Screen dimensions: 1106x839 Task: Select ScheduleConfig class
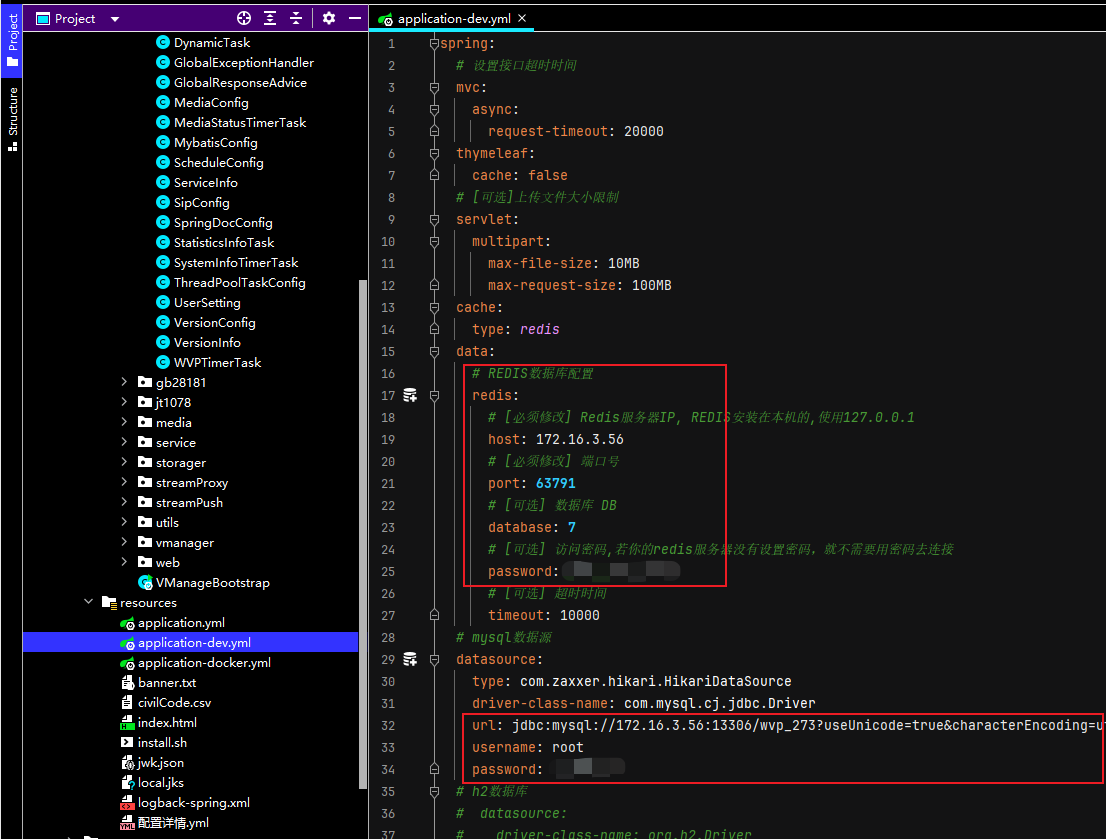(x=219, y=162)
